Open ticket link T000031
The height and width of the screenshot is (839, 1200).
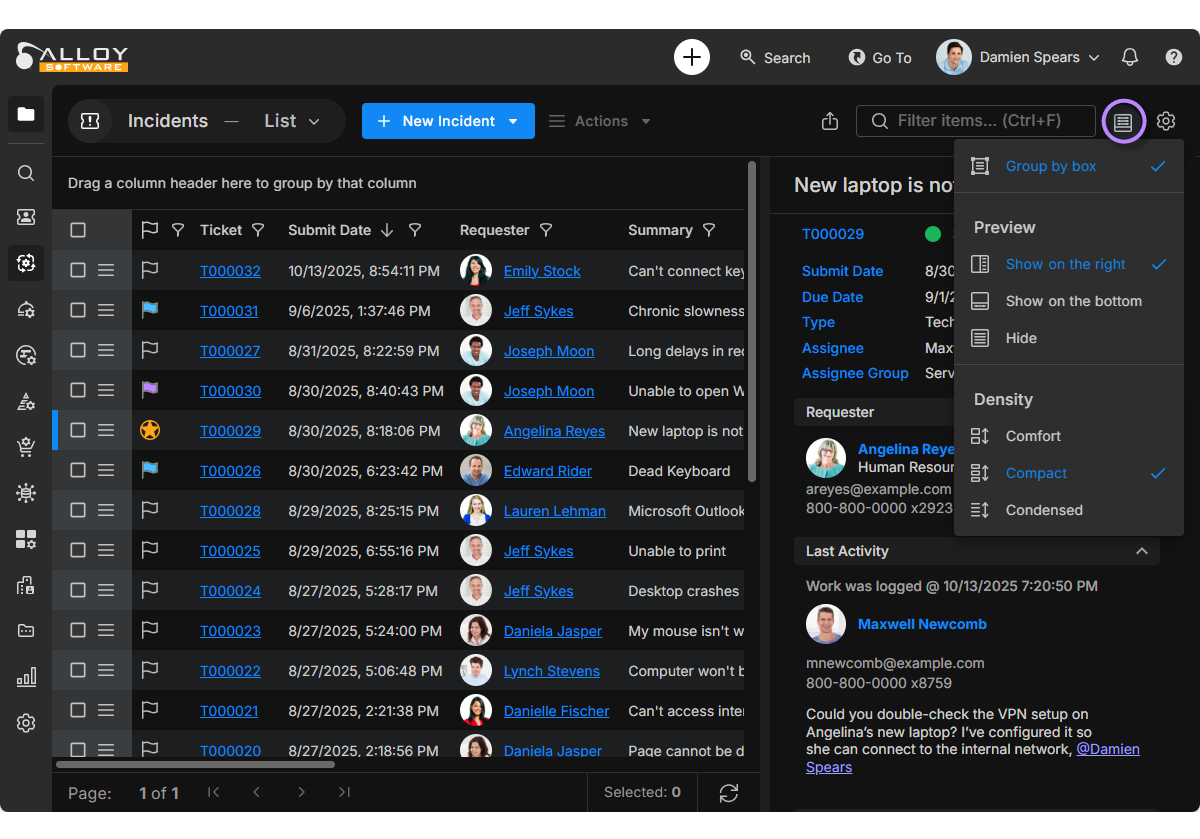click(x=229, y=311)
